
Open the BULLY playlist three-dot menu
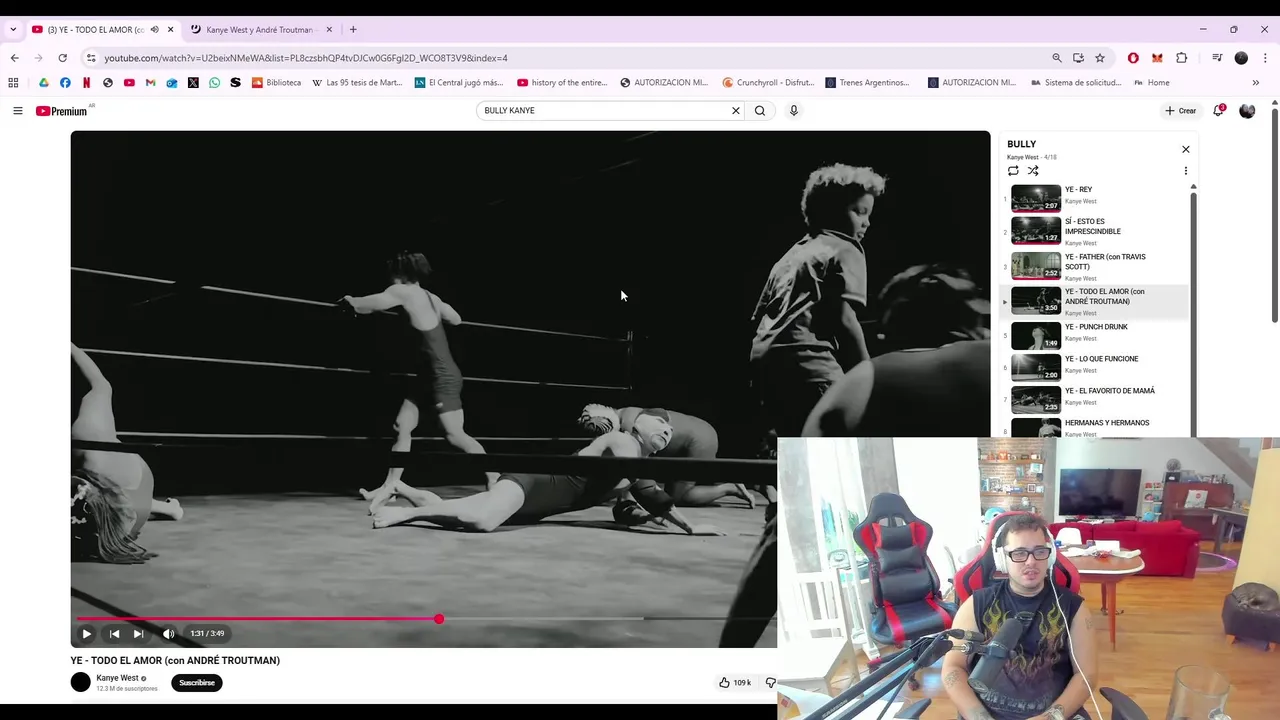(x=1186, y=171)
